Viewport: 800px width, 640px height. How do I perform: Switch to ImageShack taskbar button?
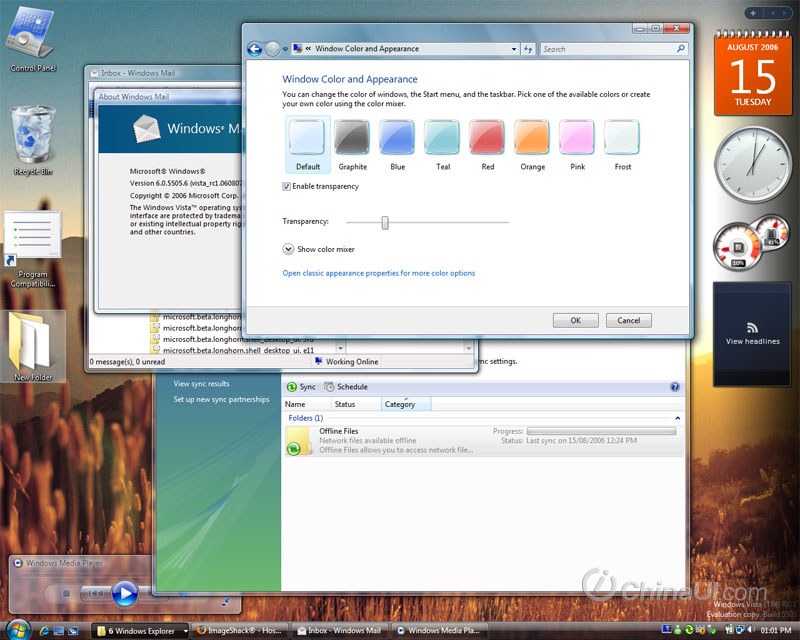tap(239, 631)
